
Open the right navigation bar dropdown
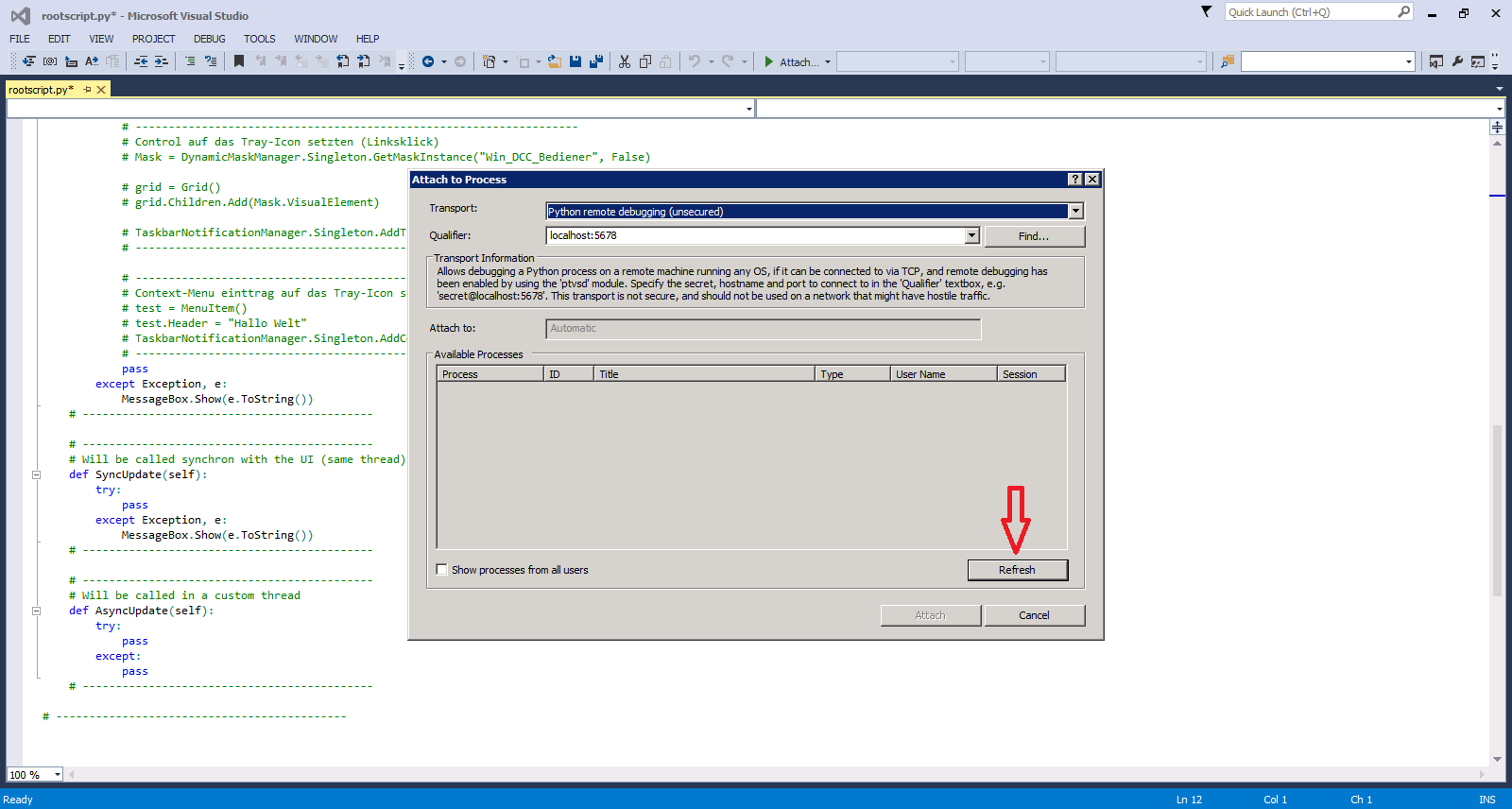click(1500, 109)
